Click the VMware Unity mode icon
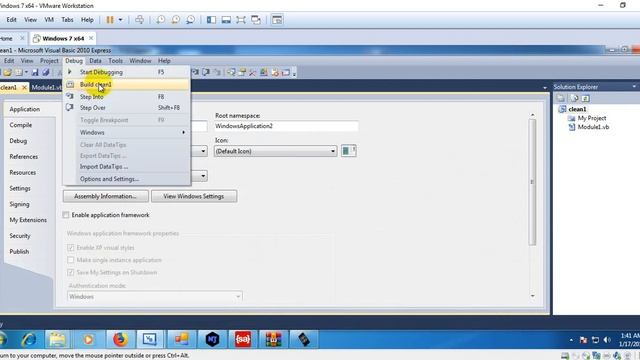The height and width of the screenshot is (360, 640). pos(256,20)
